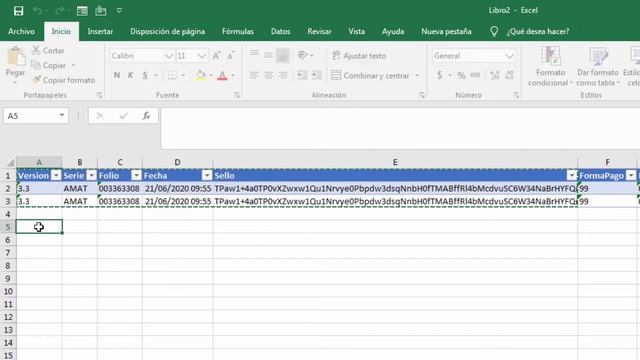Click the middle align icon
640x360 pixels.
pyautogui.click(x=268, y=55)
